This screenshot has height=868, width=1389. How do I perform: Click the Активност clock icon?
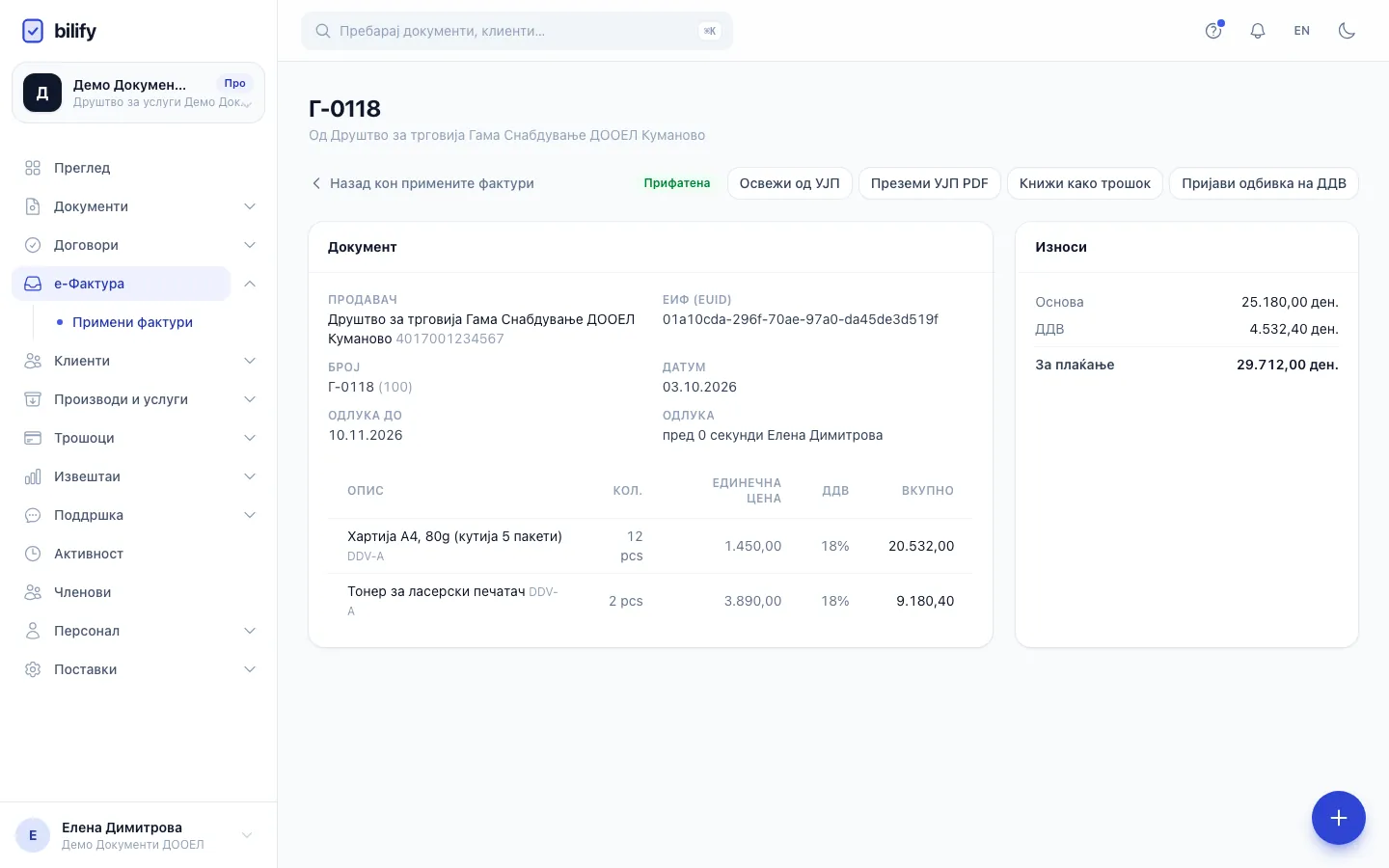(33, 554)
